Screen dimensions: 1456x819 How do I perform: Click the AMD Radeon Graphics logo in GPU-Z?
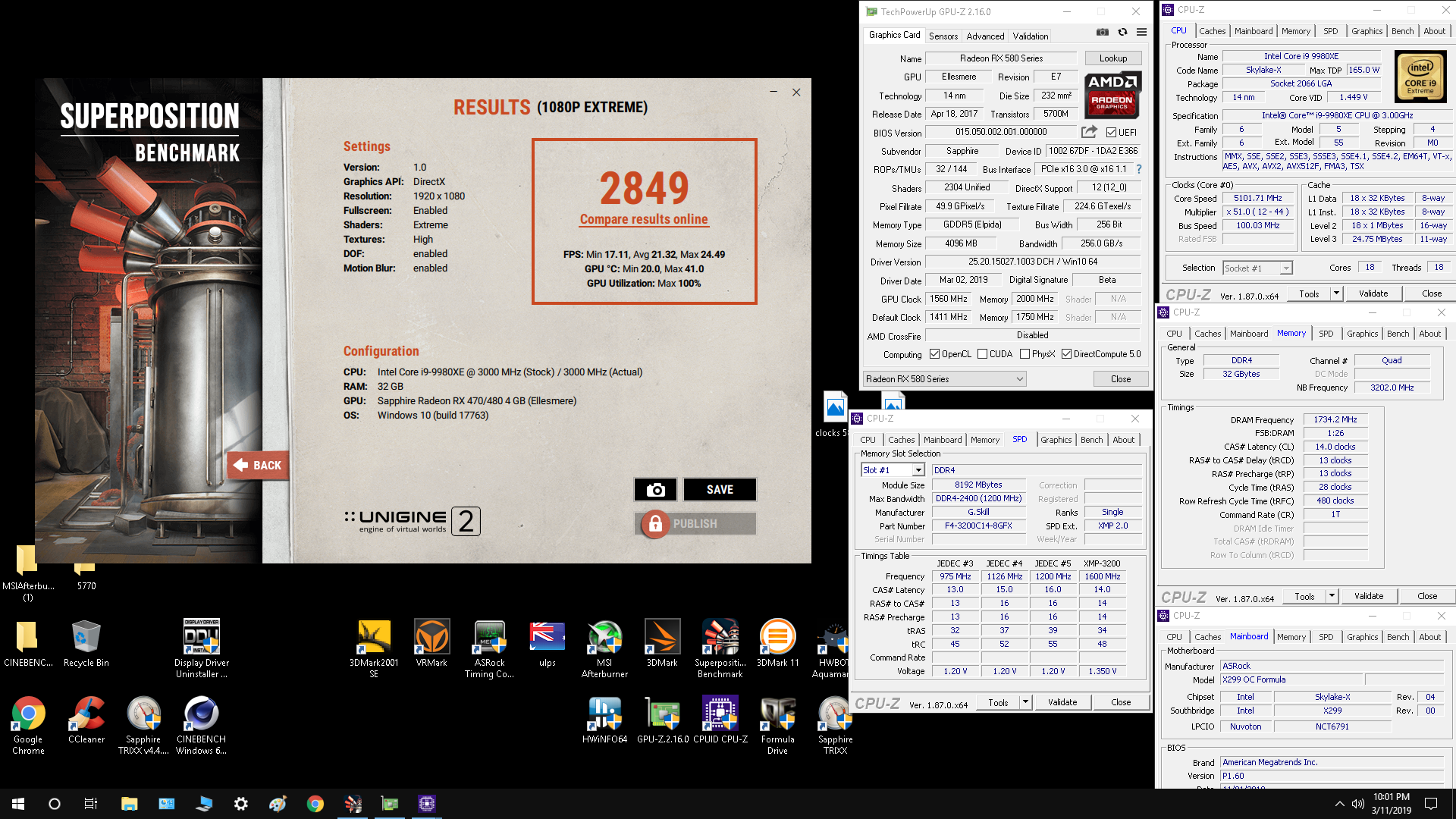[x=1112, y=95]
